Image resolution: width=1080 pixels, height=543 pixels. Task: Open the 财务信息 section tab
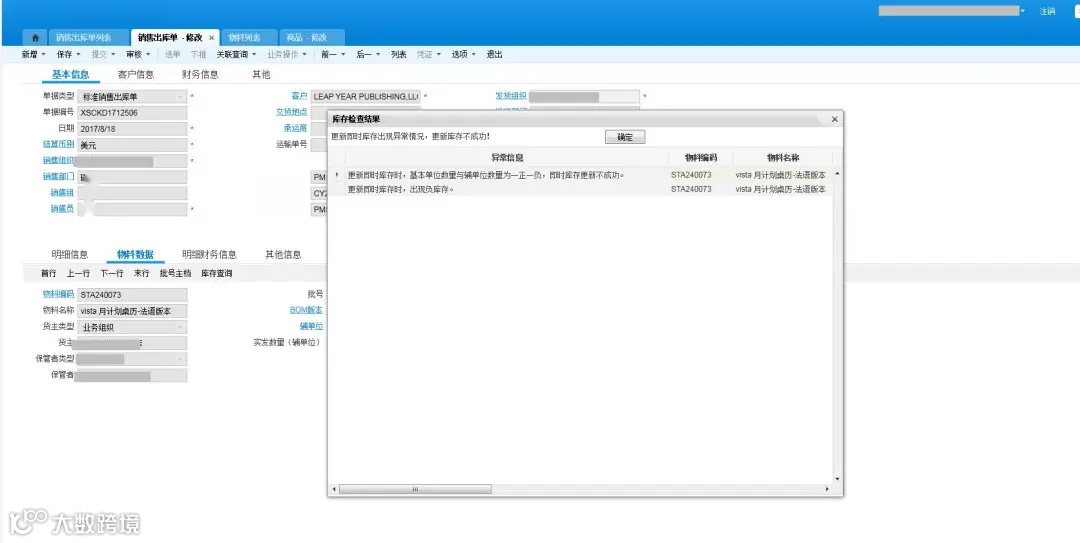(x=200, y=74)
